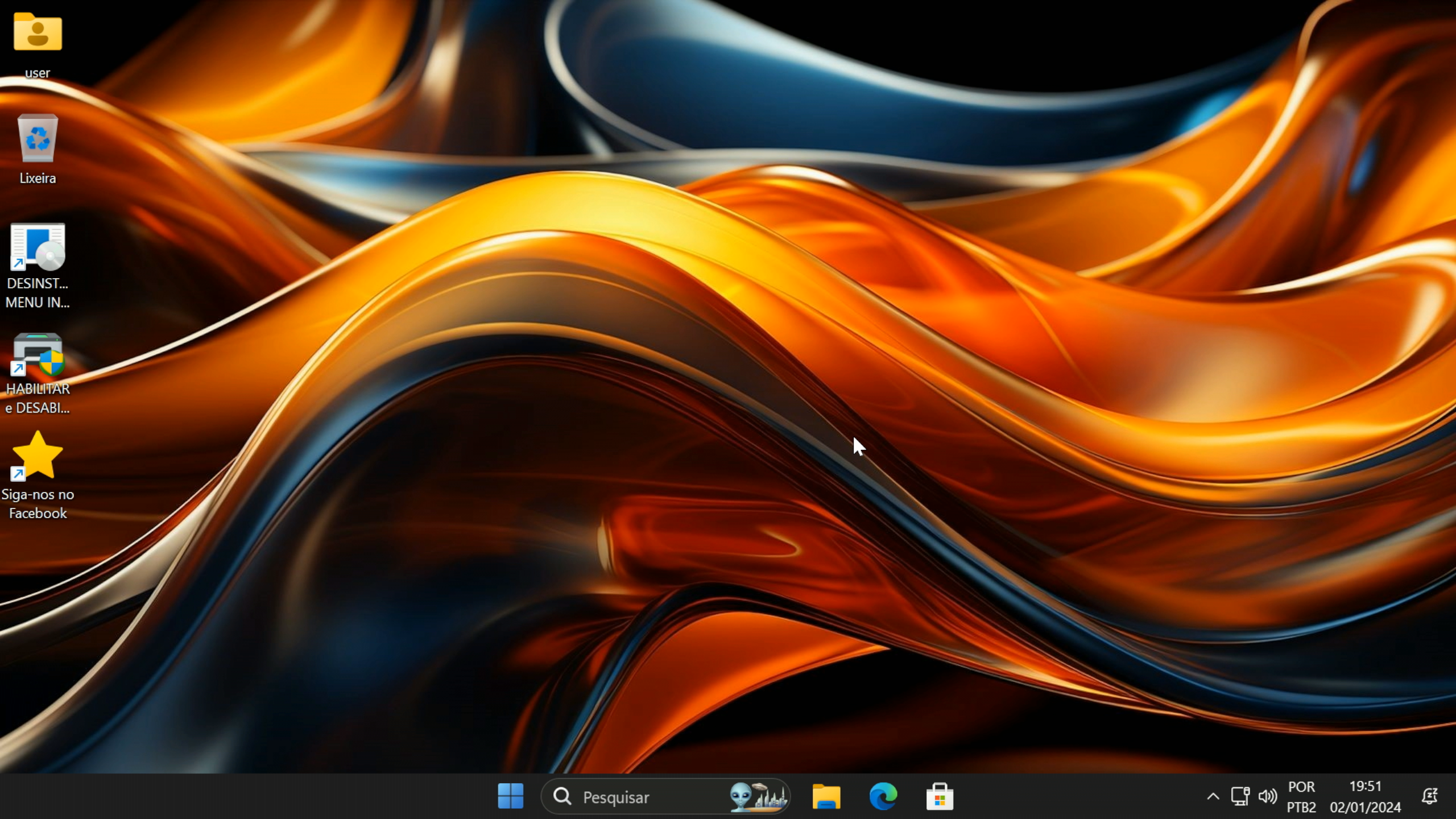The height and width of the screenshot is (819, 1456).
Task: Click the alien search highlight image
Action: click(759, 796)
